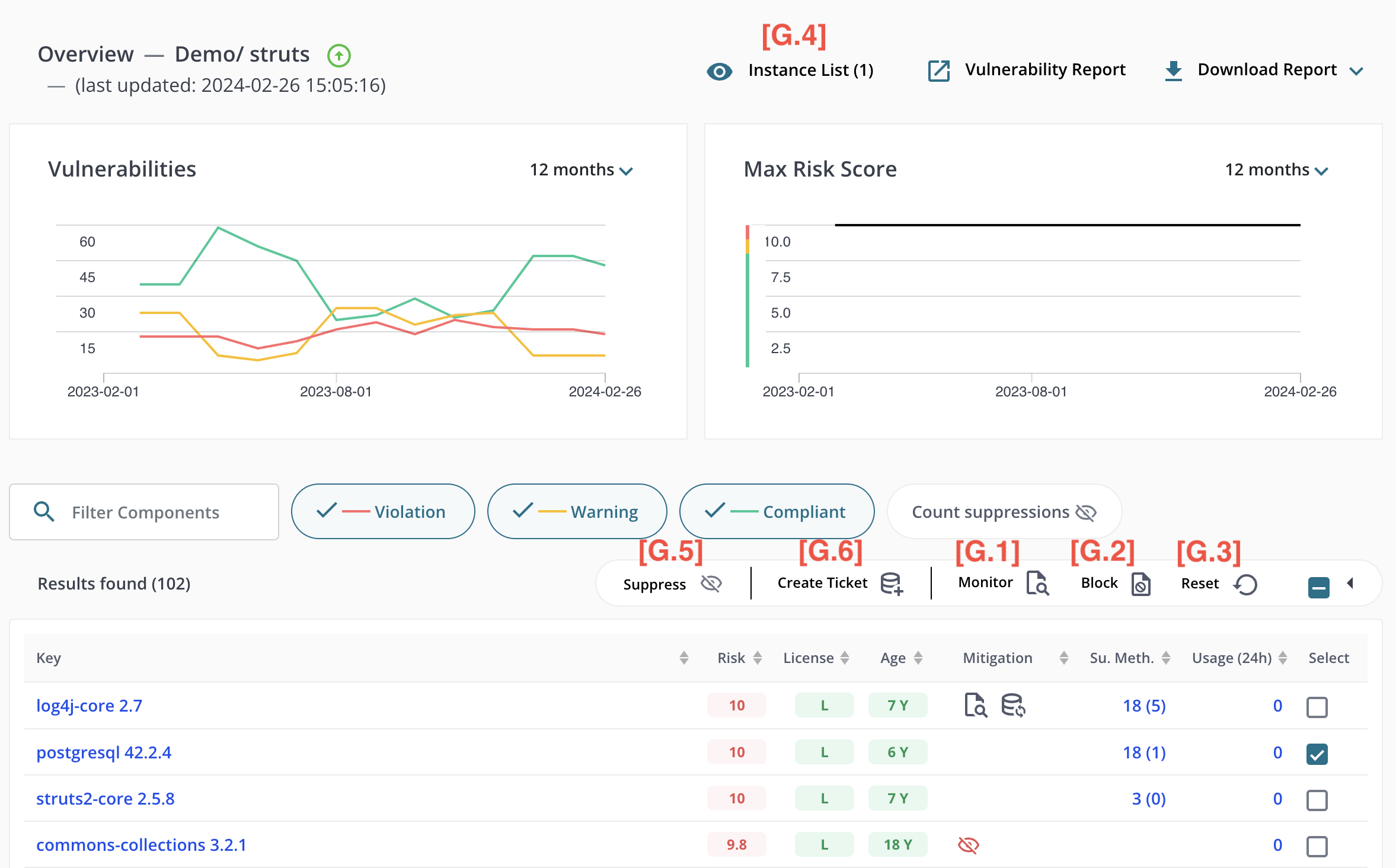Select the struts2-core 2.5.8 checkbox

click(x=1317, y=800)
